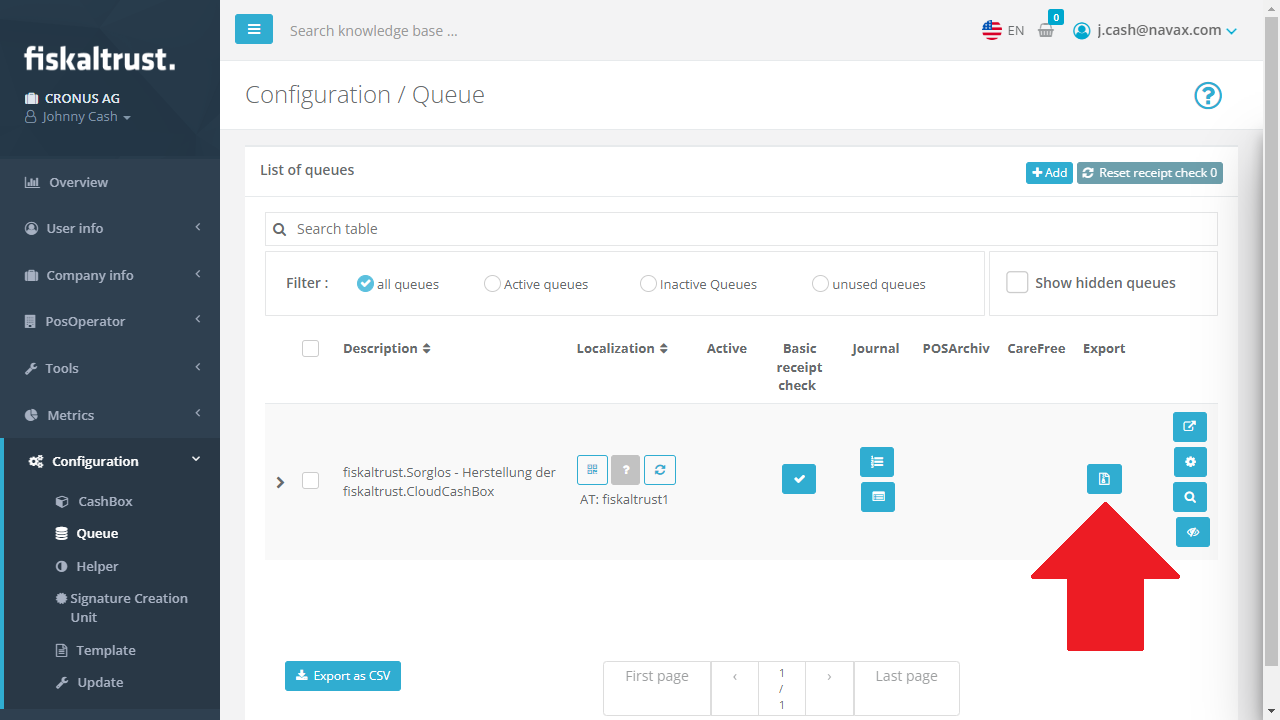
Task: Click the refresh localization icon
Action: (660, 470)
